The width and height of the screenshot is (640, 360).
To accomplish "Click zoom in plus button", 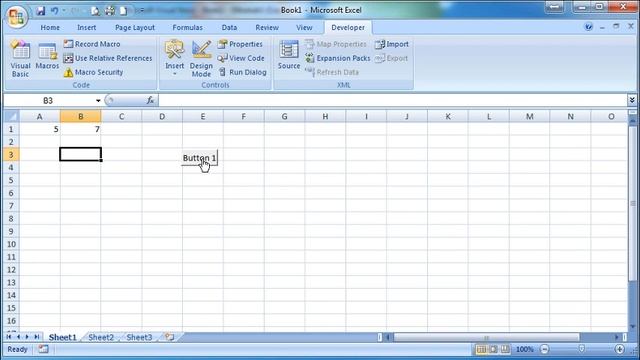I will coord(620,349).
